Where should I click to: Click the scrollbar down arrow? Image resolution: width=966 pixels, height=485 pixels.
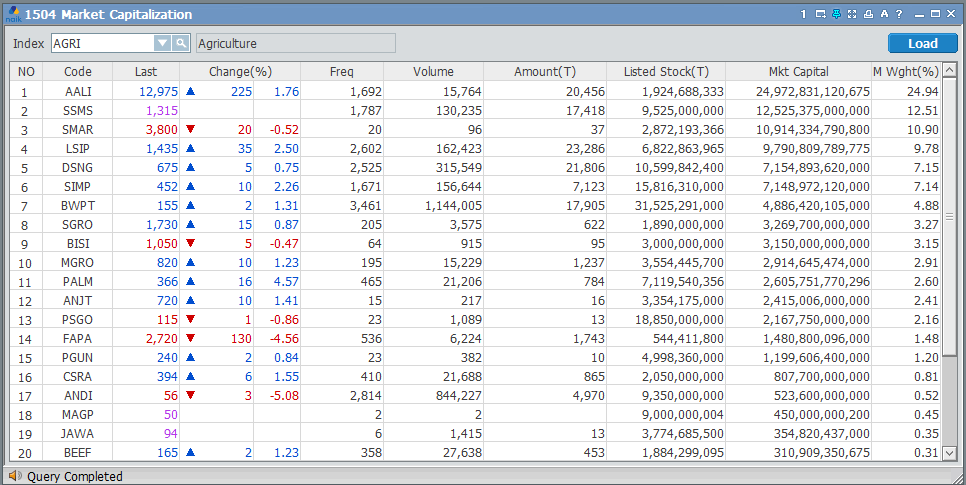pyautogui.click(x=950, y=453)
